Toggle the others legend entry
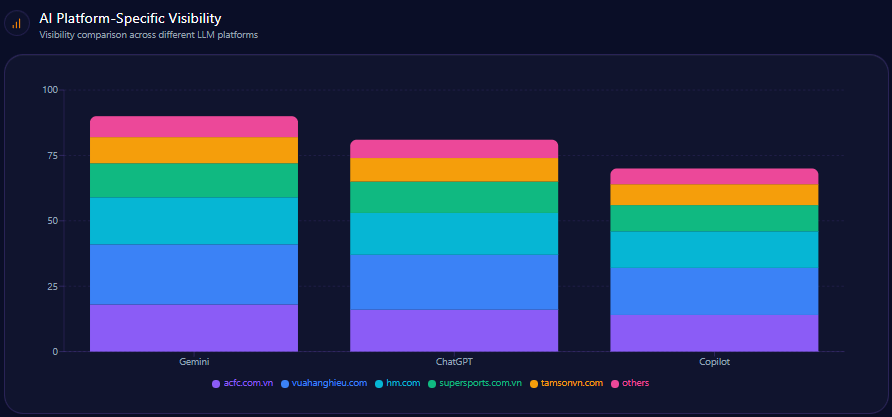Image resolution: width=892 pixels, height=417 pixels. [629, 383]
